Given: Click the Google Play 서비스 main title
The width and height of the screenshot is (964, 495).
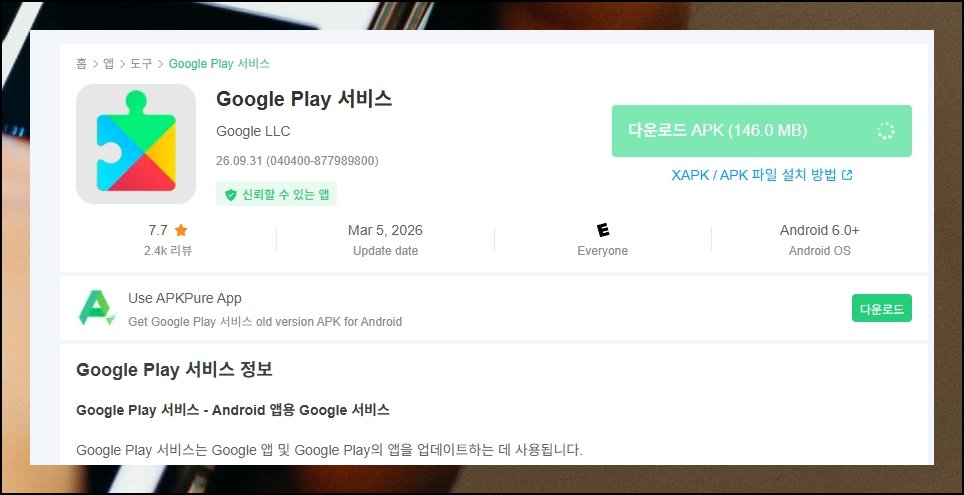Looking at the screenshot, I should 304,99.
